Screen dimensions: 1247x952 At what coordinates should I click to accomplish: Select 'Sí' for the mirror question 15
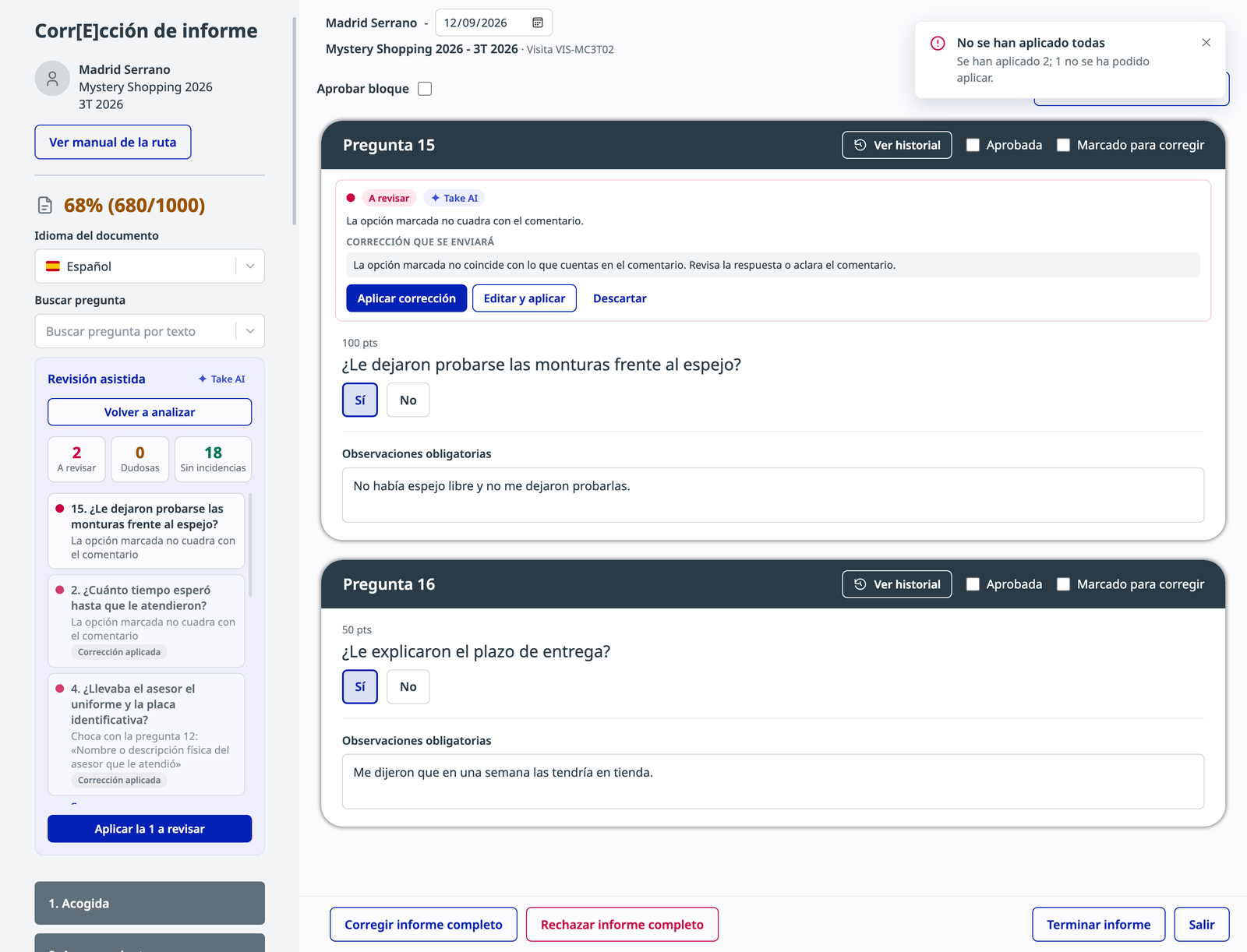pos(360,400)
